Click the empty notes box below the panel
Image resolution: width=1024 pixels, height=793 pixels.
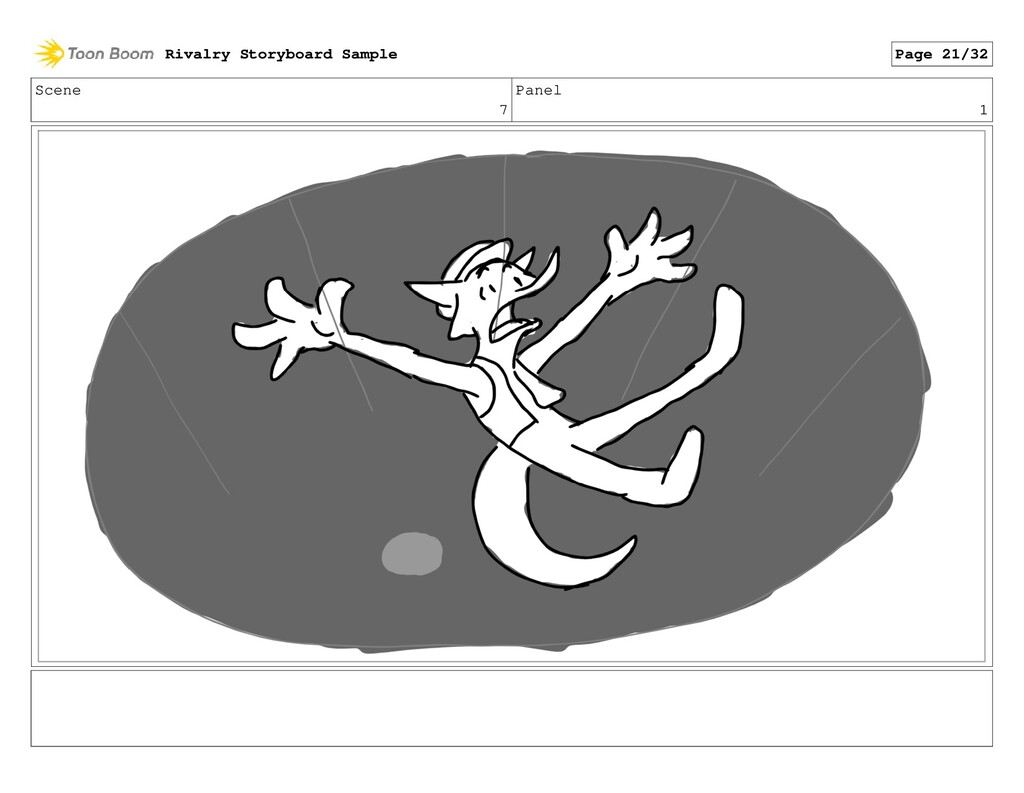[x=511, y=708]
